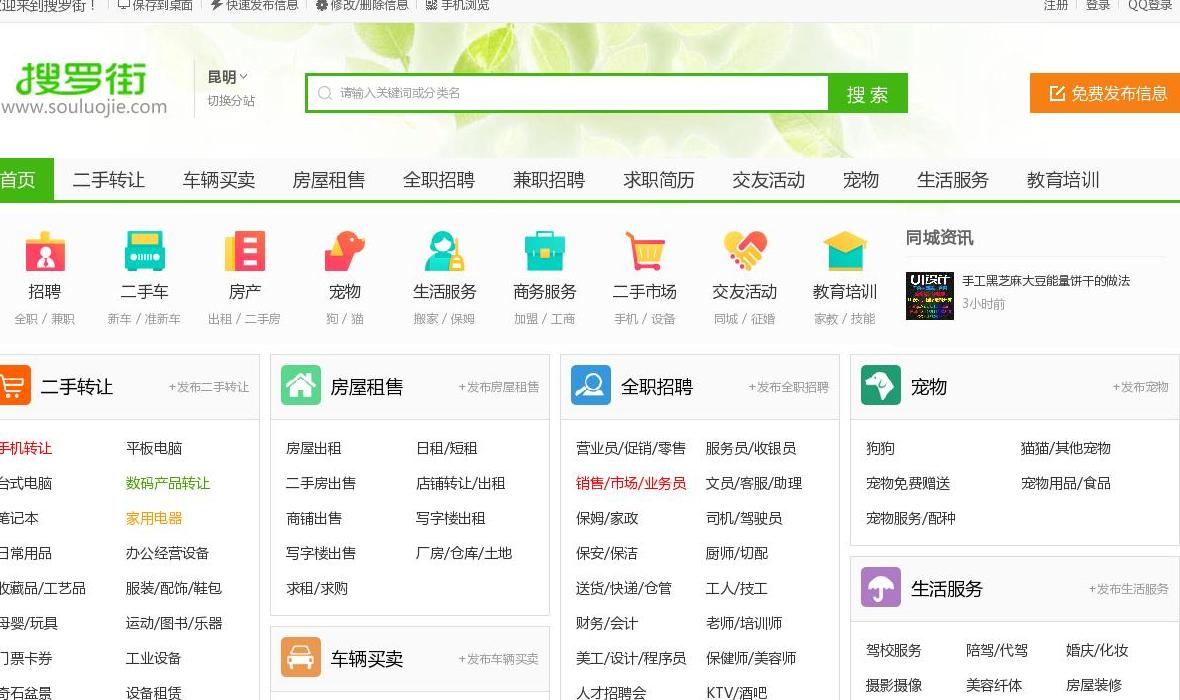The image size is (1180, 700).
Task: Open the 婚庆/化妆 link
Action: pyautogui.click(x=1097, y=650)
